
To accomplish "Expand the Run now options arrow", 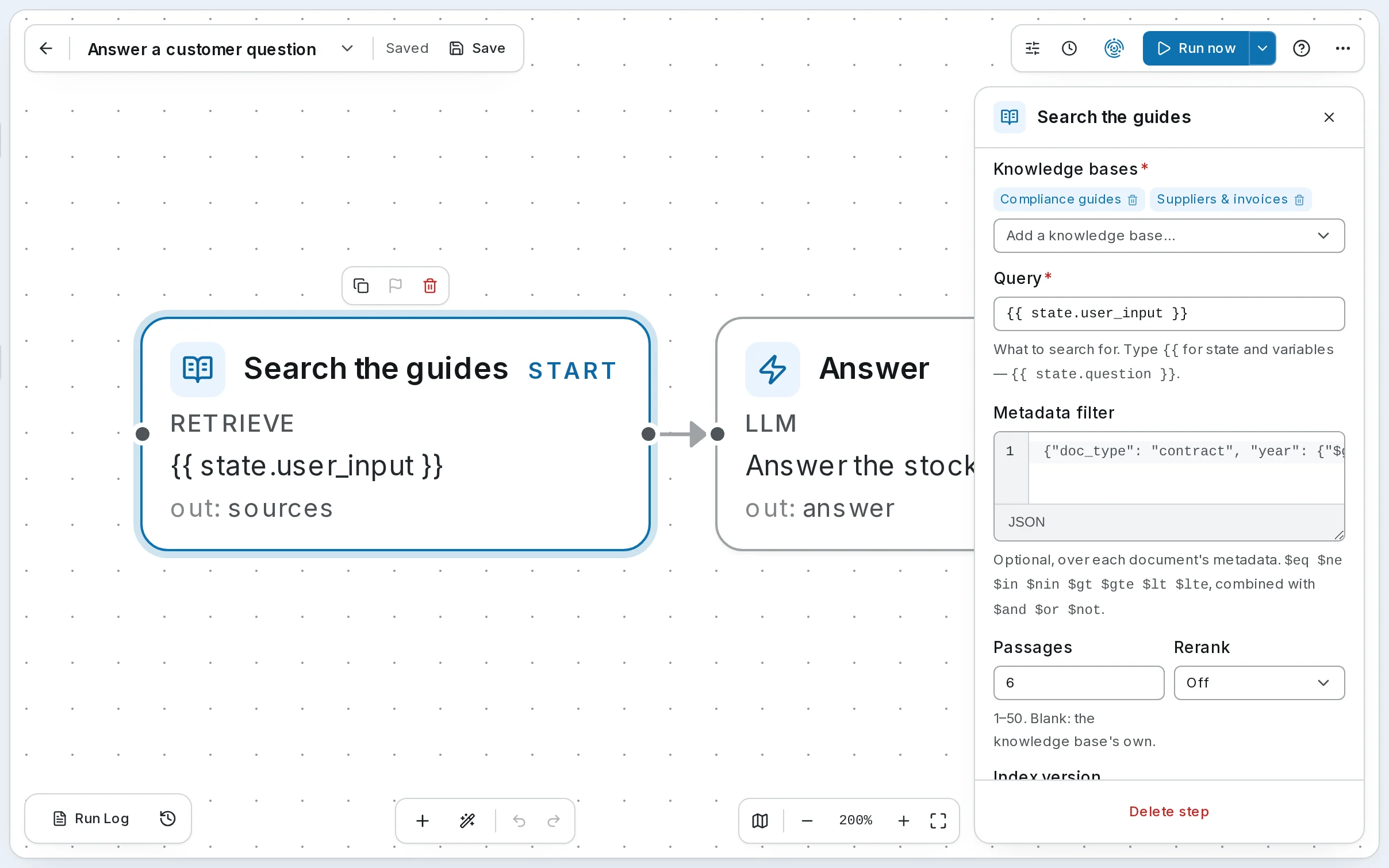I will (x=1263, y=48).
